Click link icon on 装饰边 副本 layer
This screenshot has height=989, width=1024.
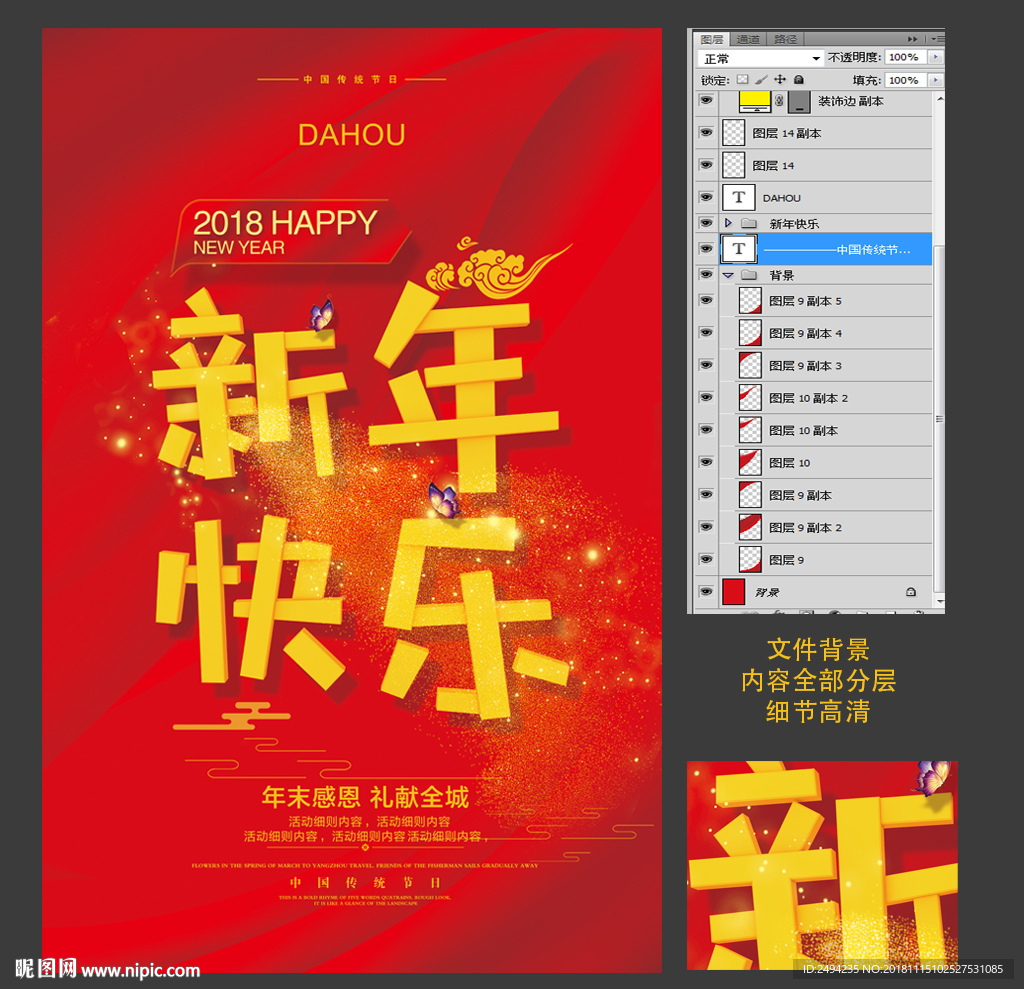[779, 101]
